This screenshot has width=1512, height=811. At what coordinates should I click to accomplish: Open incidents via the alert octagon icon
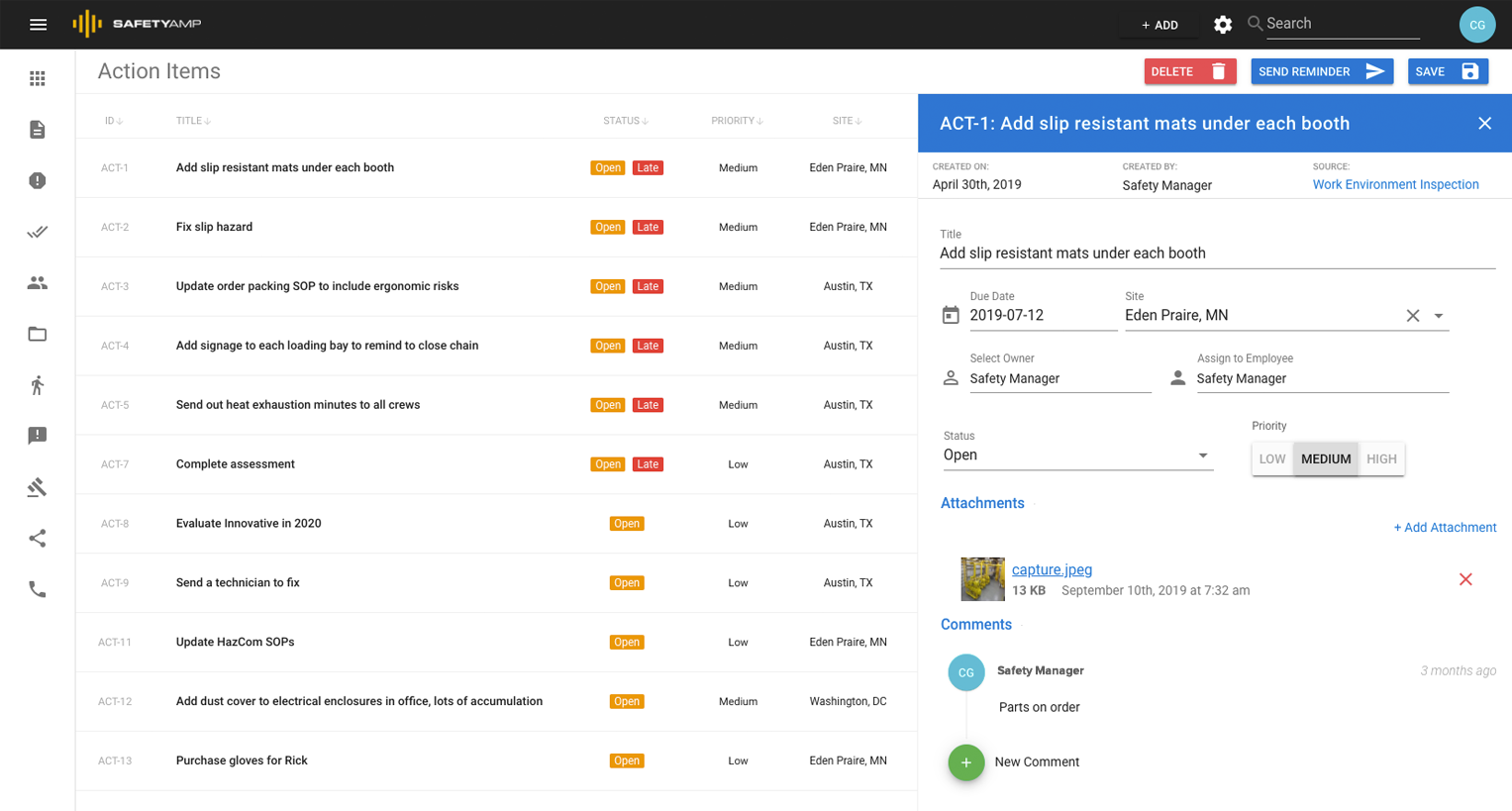click(38, 181)
